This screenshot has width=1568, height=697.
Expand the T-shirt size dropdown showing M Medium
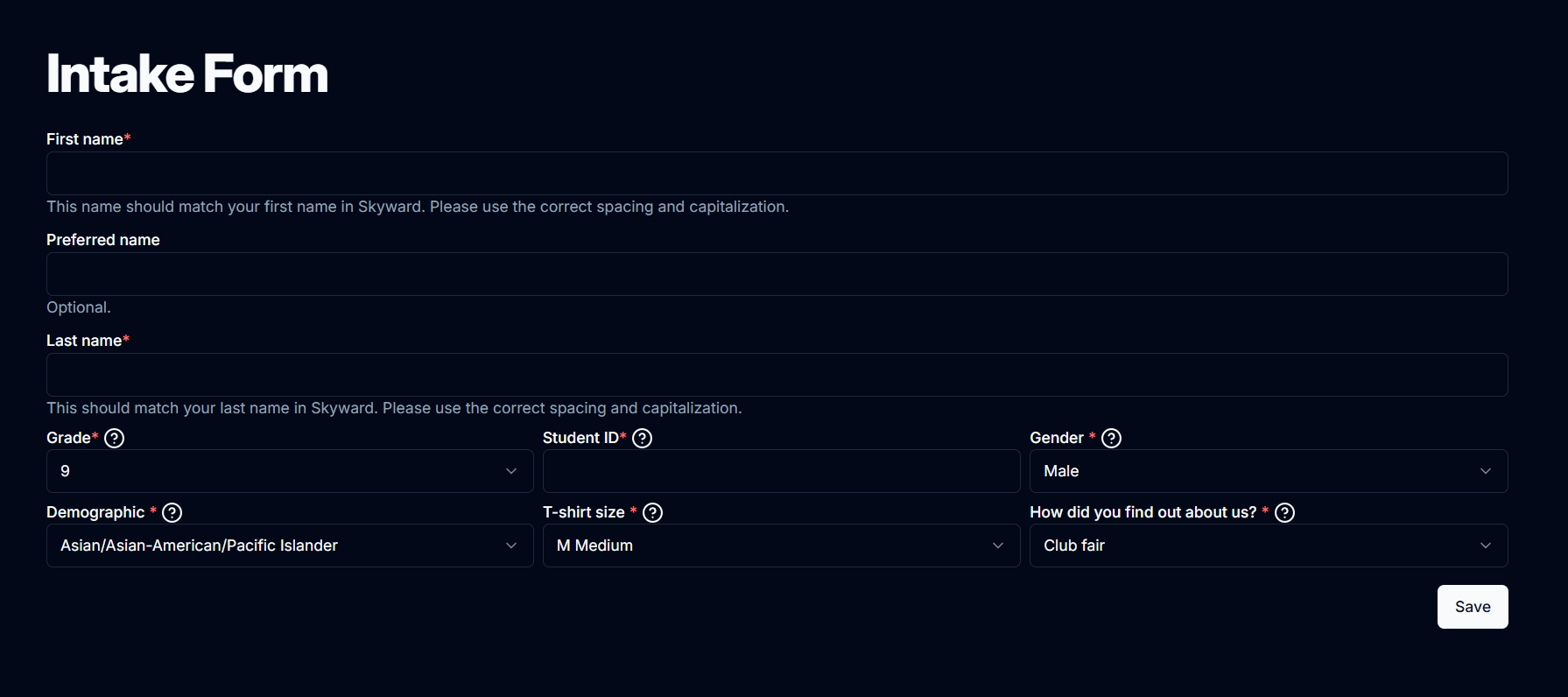(x=781, y=546)
